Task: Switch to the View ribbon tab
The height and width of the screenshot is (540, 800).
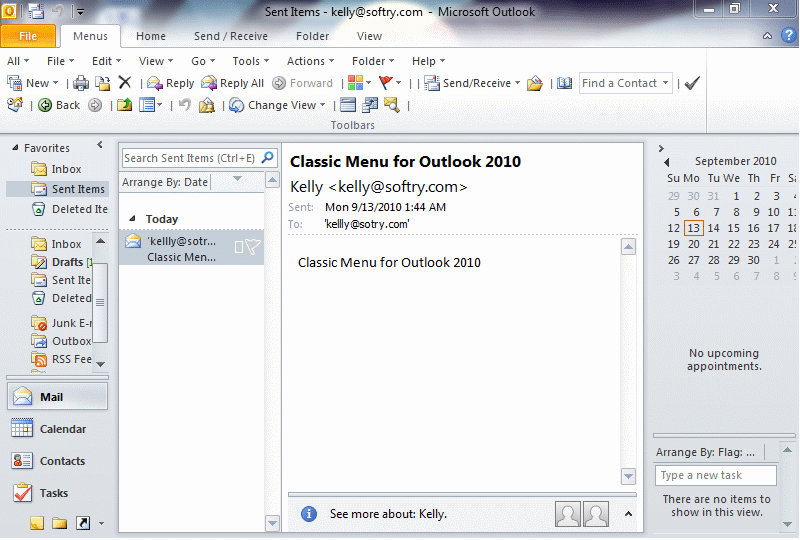Action: [x=369, y=36]
